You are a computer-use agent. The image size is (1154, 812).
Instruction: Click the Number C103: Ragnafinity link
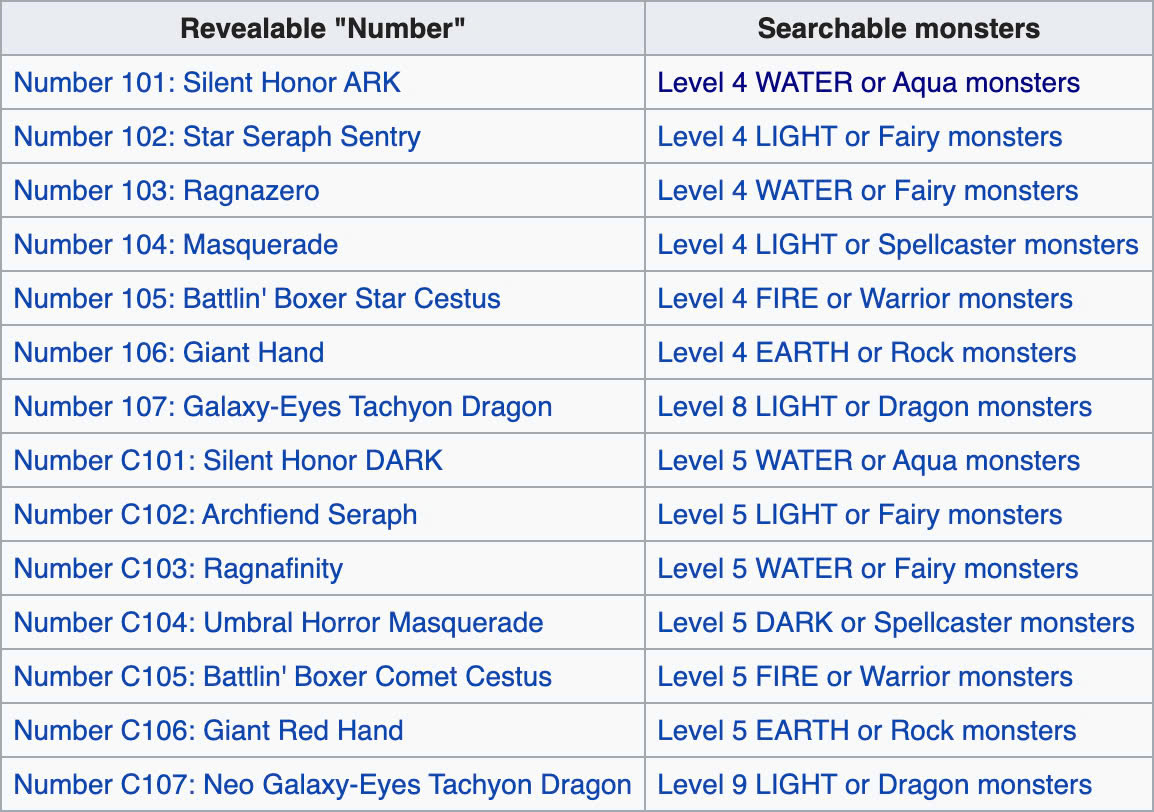coord(178,568)
